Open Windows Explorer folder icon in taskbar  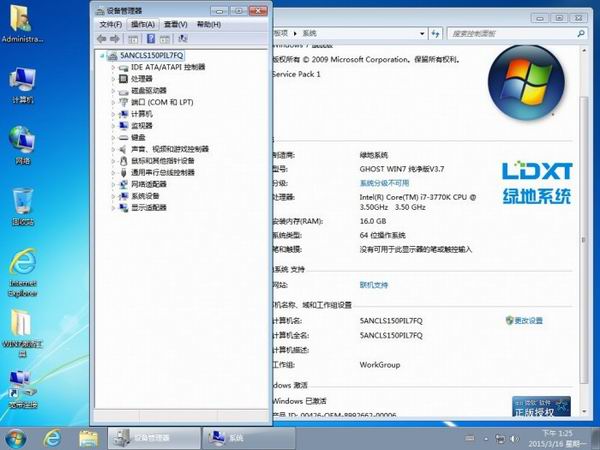coord(88,439)
